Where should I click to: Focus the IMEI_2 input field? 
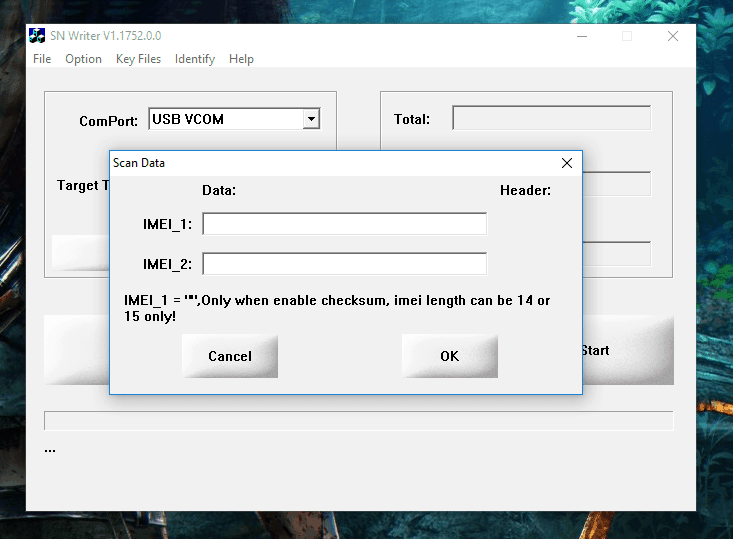point(344,264)
